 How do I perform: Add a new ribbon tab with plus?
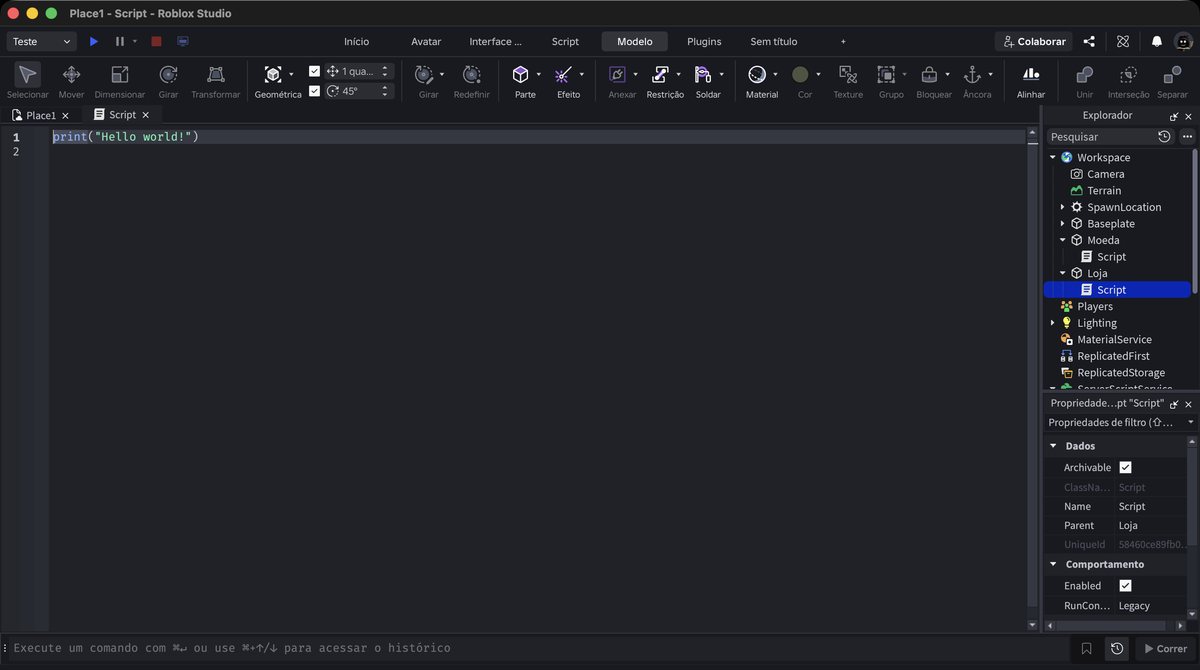coord(843,41)
